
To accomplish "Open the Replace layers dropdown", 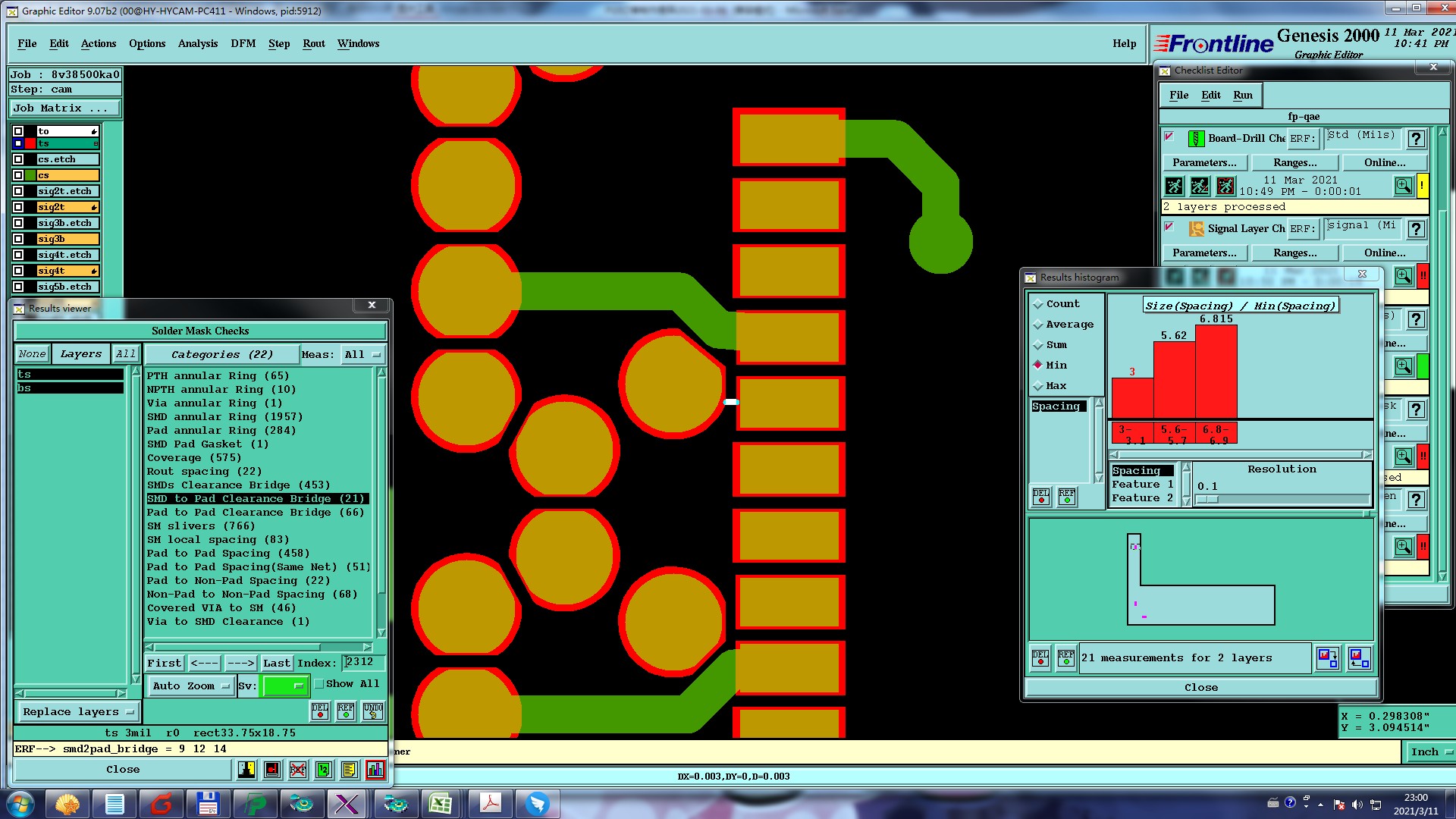I will pos(77,712).
